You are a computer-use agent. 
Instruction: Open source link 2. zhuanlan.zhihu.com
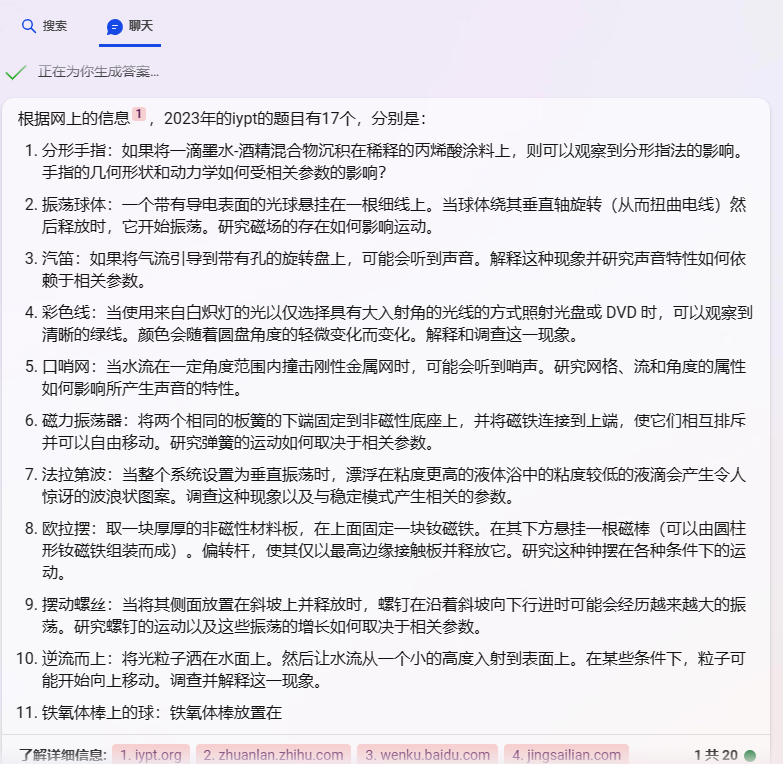(274, 754)
